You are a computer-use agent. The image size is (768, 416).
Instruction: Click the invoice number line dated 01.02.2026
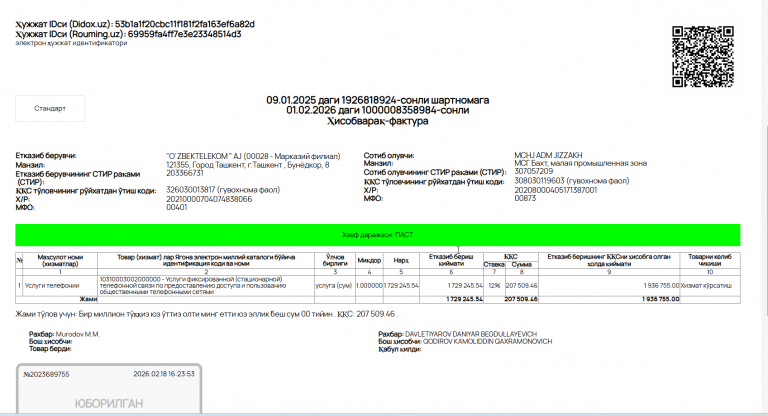coord(378,110)
